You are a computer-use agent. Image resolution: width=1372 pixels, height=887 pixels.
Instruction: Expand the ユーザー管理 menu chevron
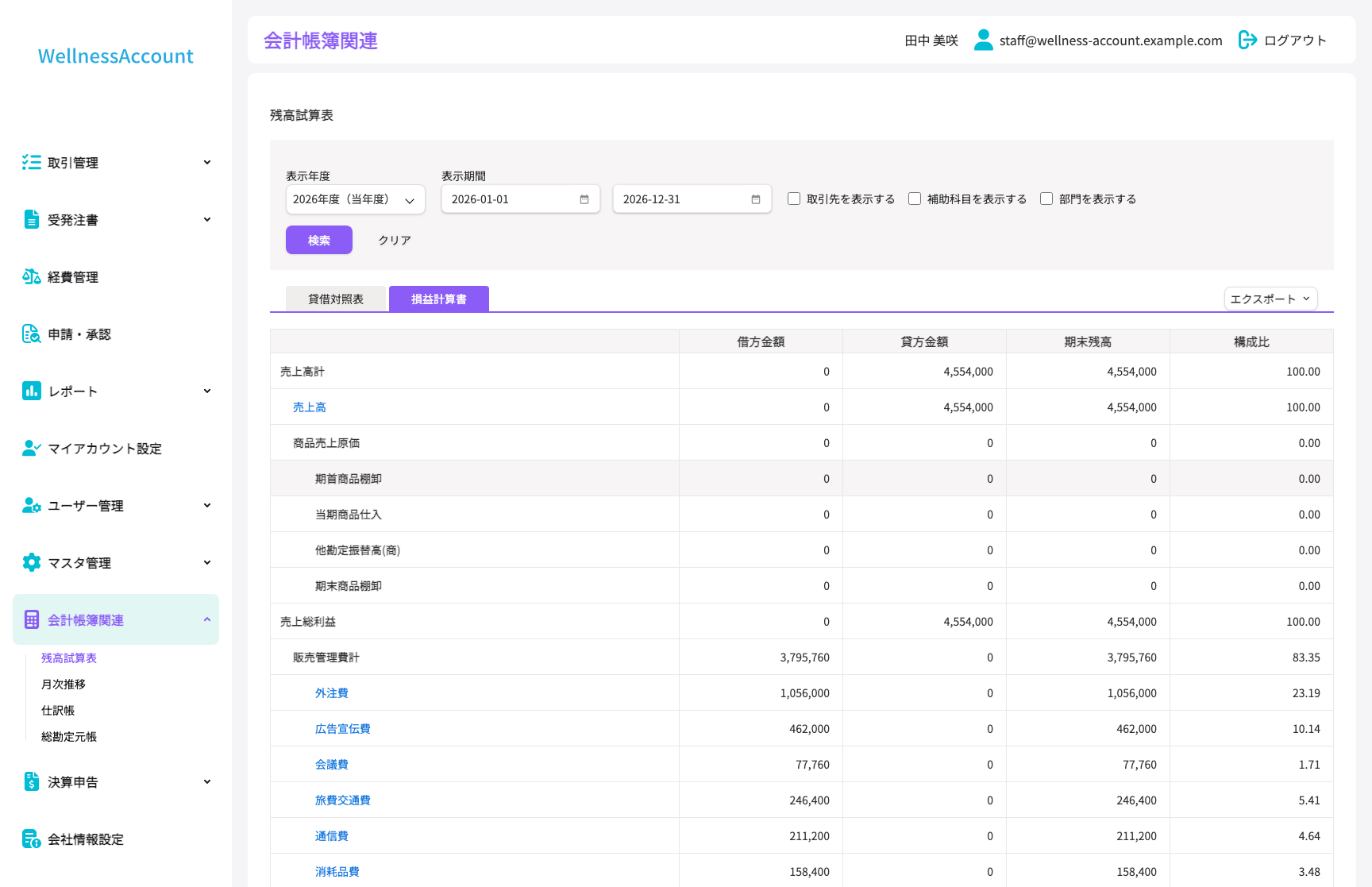[207, 506]
